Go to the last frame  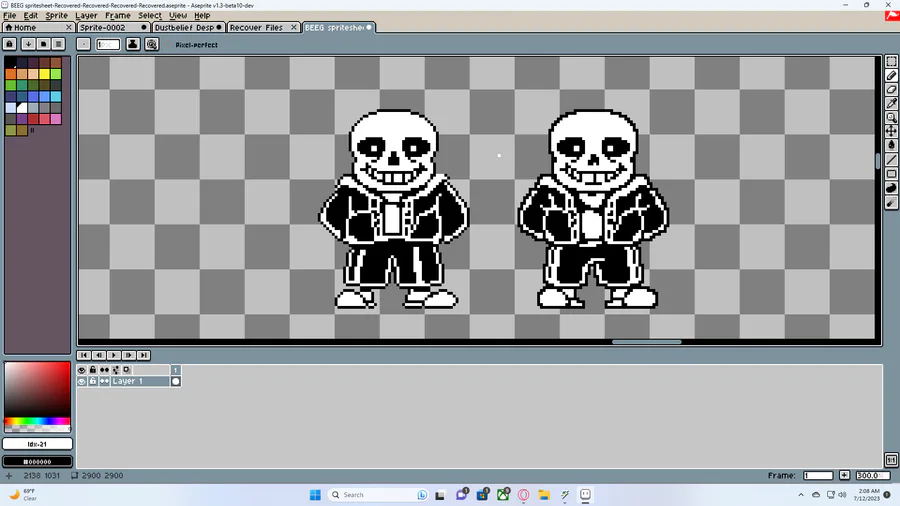(143, 355)
